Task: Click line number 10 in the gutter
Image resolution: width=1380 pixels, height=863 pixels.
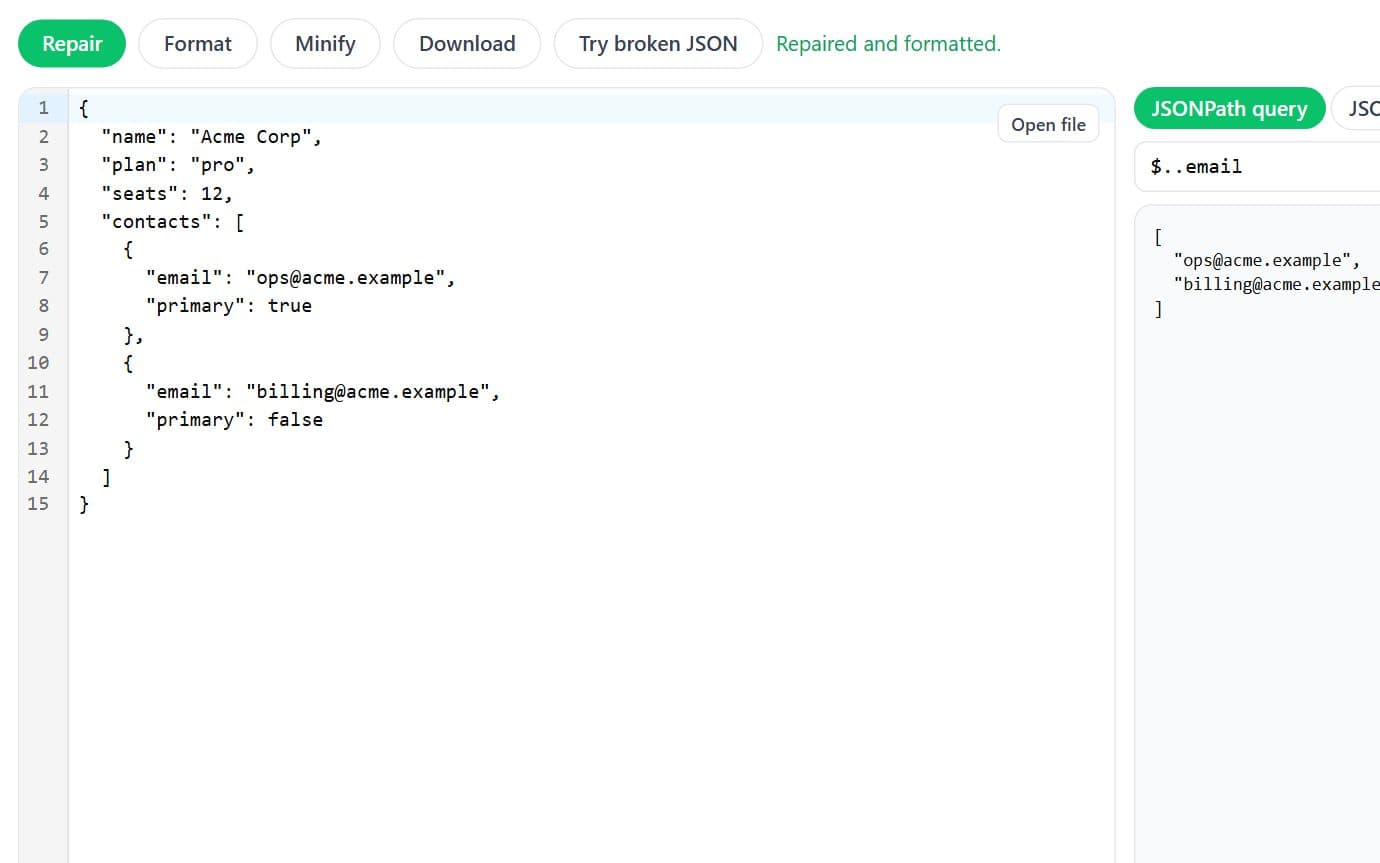Action: (x=38, y=363)
